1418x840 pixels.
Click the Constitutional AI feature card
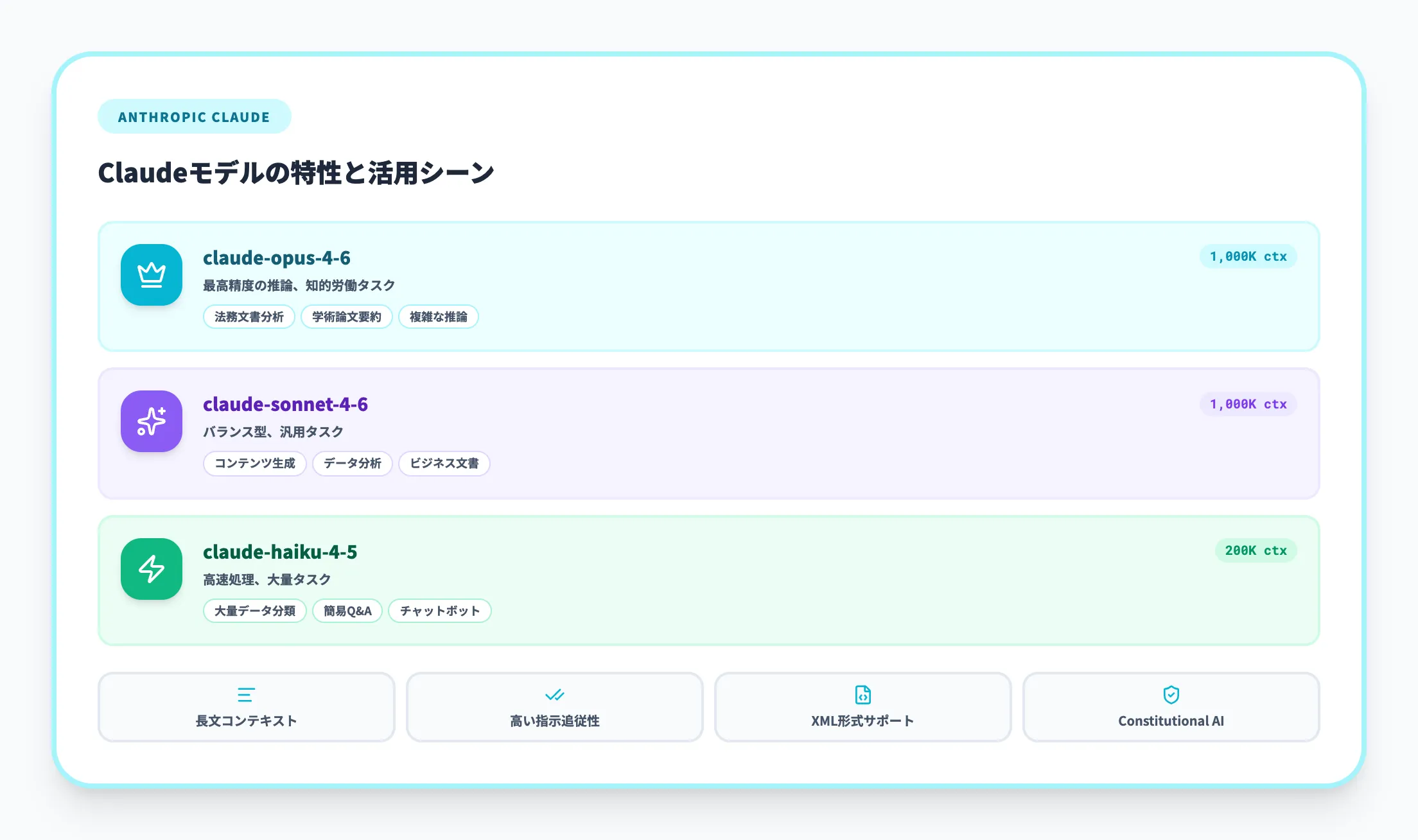pos(1170,707)
